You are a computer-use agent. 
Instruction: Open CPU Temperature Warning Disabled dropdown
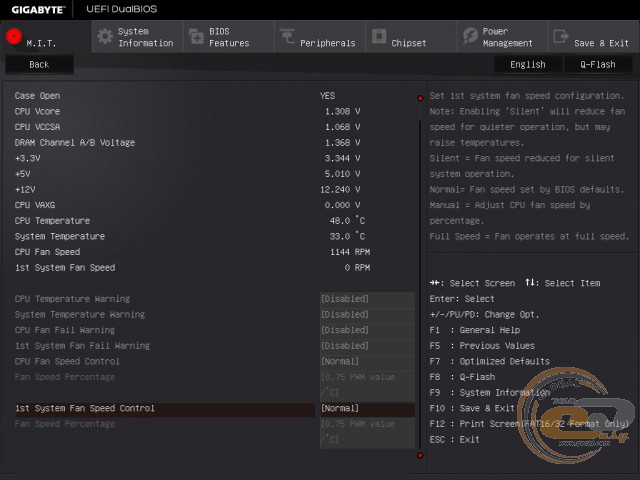click(367, 299)
